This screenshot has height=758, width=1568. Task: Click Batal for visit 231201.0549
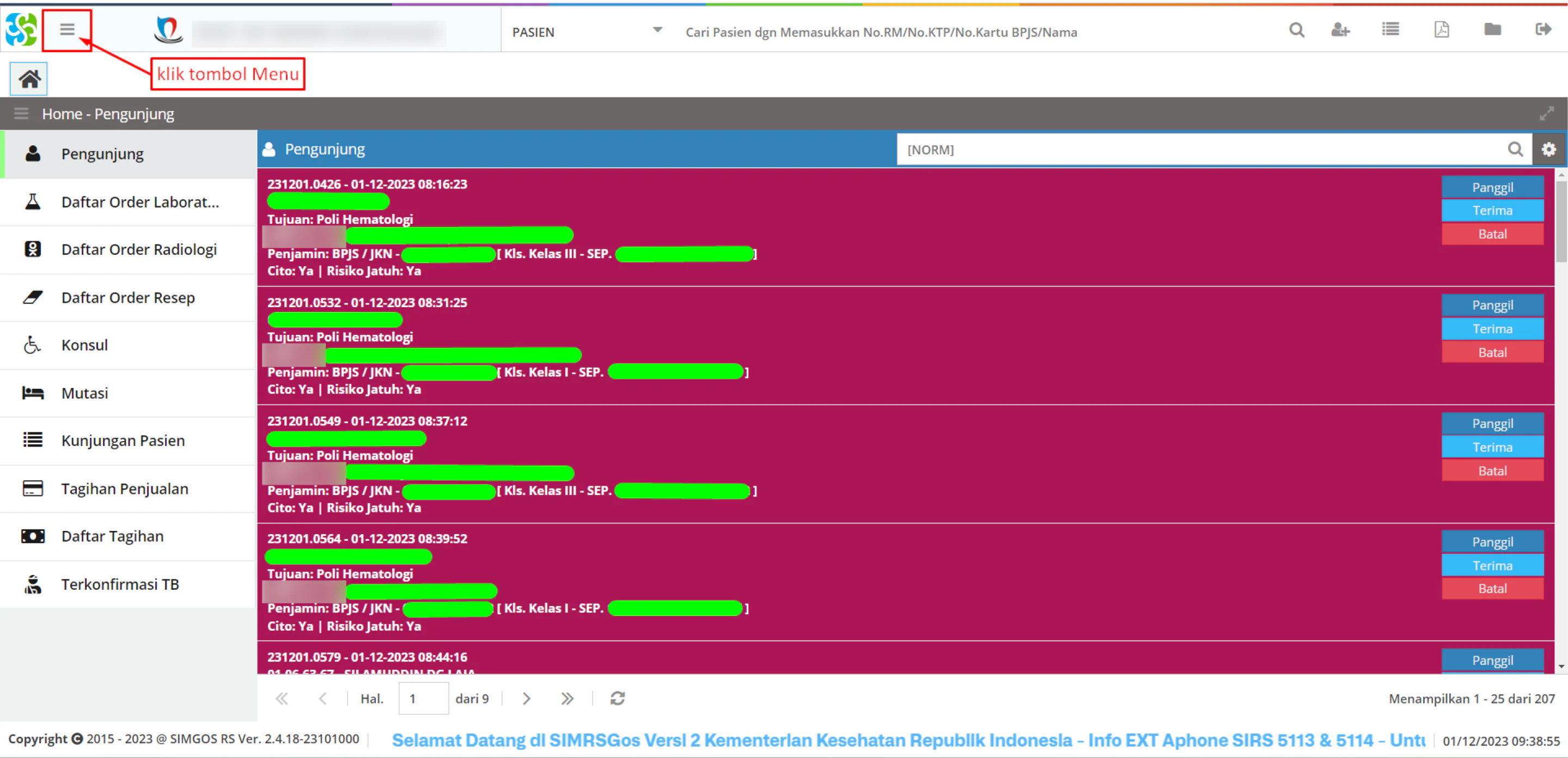(x=1492, y=470)
